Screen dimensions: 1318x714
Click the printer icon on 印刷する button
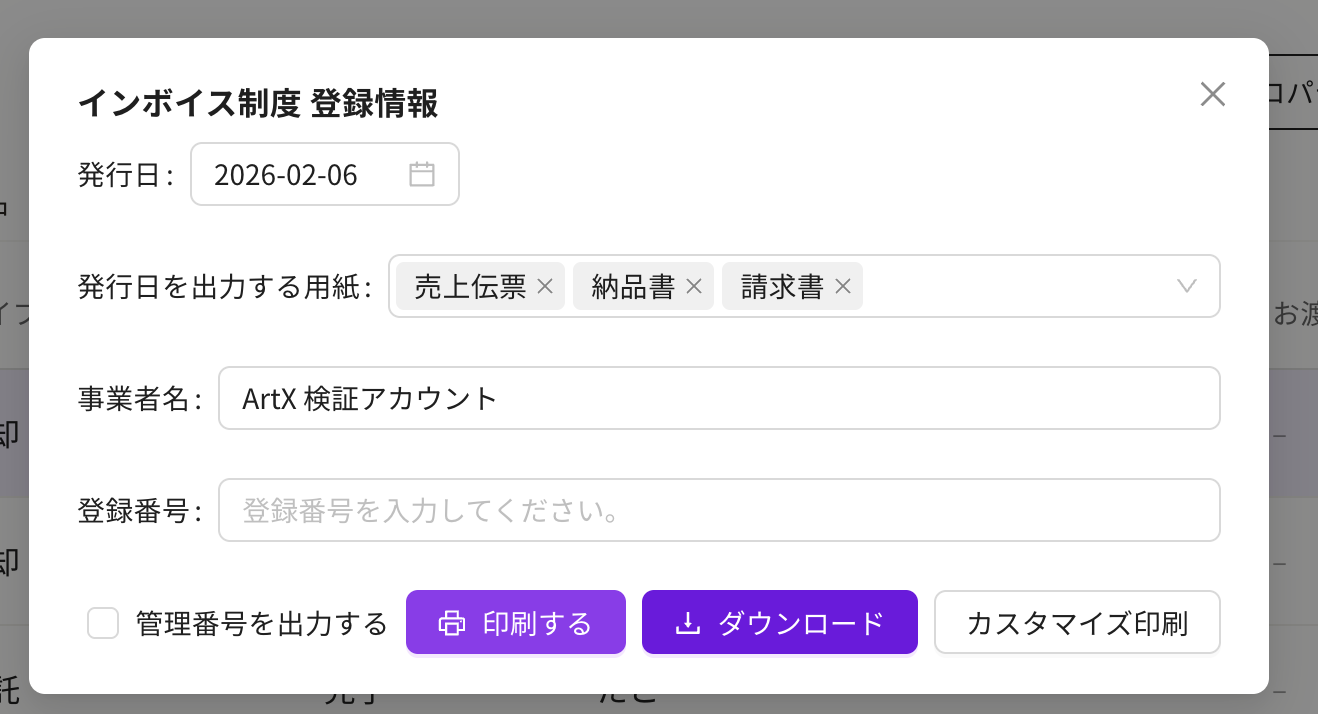click(x=453, y=622)
